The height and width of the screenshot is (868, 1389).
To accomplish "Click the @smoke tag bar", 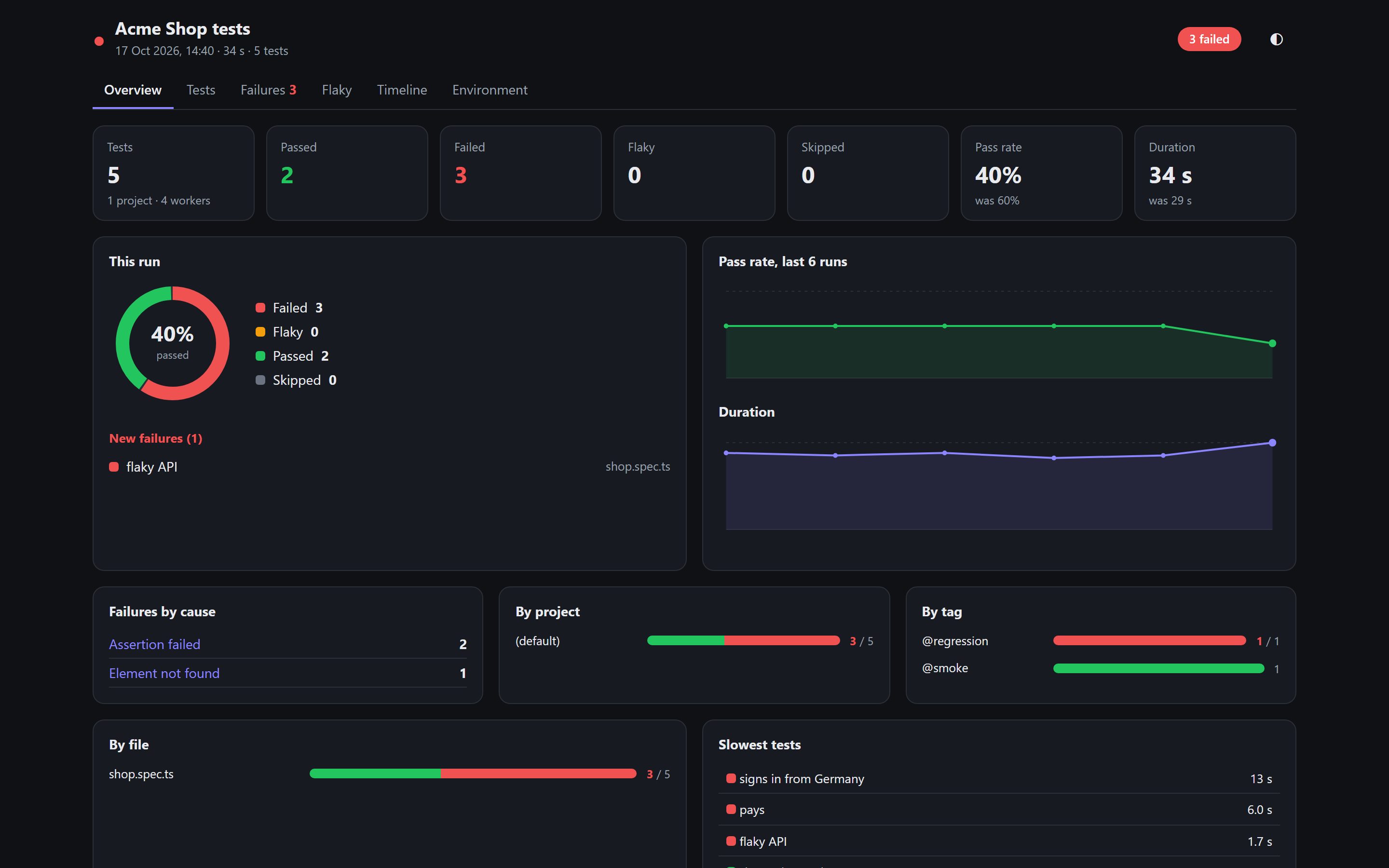I will click(x=1158, y=668).
